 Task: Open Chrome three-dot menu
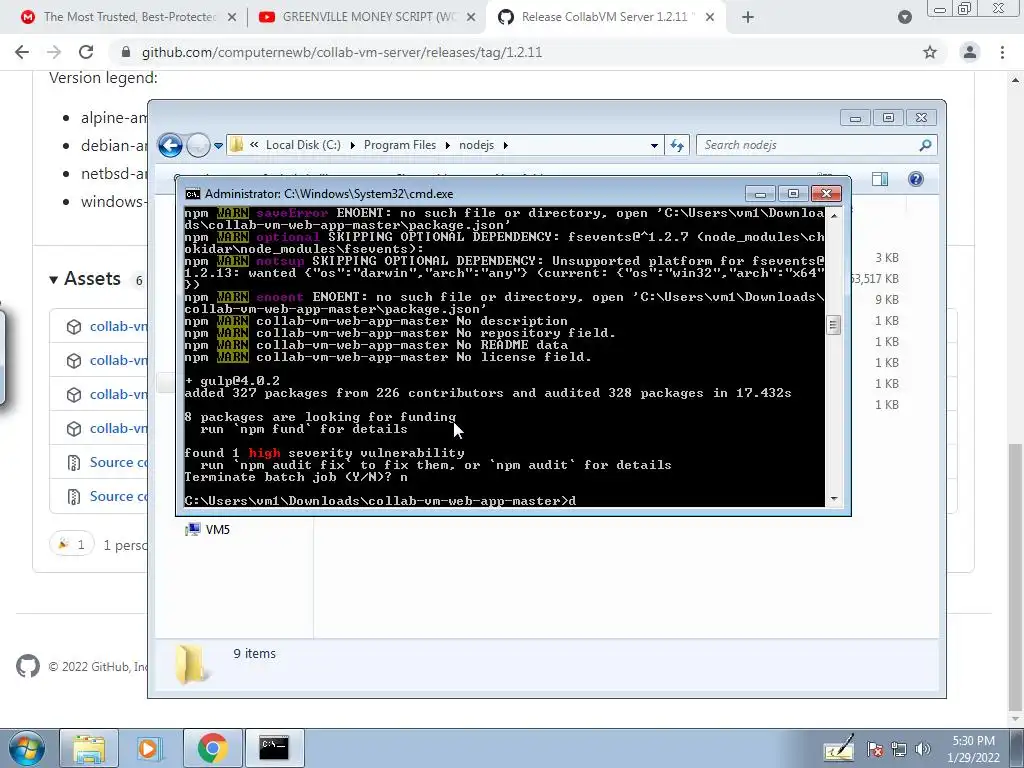tap(1002, 52)
